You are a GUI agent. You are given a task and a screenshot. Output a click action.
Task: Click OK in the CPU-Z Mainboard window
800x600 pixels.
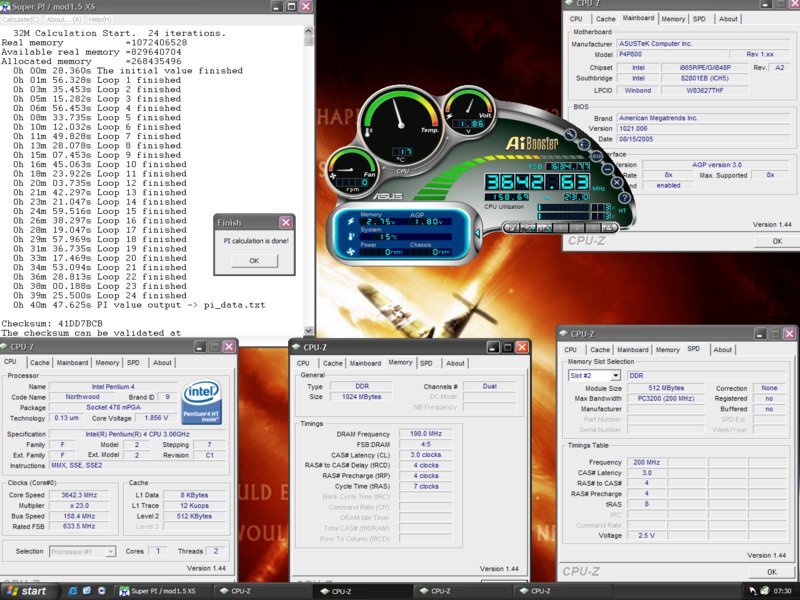click(x=777, y=241)
